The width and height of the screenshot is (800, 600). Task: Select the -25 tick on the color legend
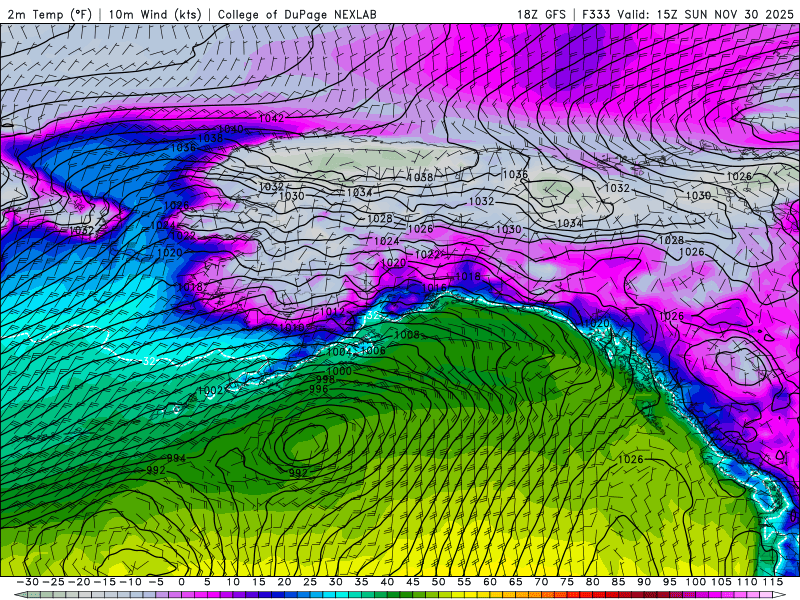pos(53,582)
